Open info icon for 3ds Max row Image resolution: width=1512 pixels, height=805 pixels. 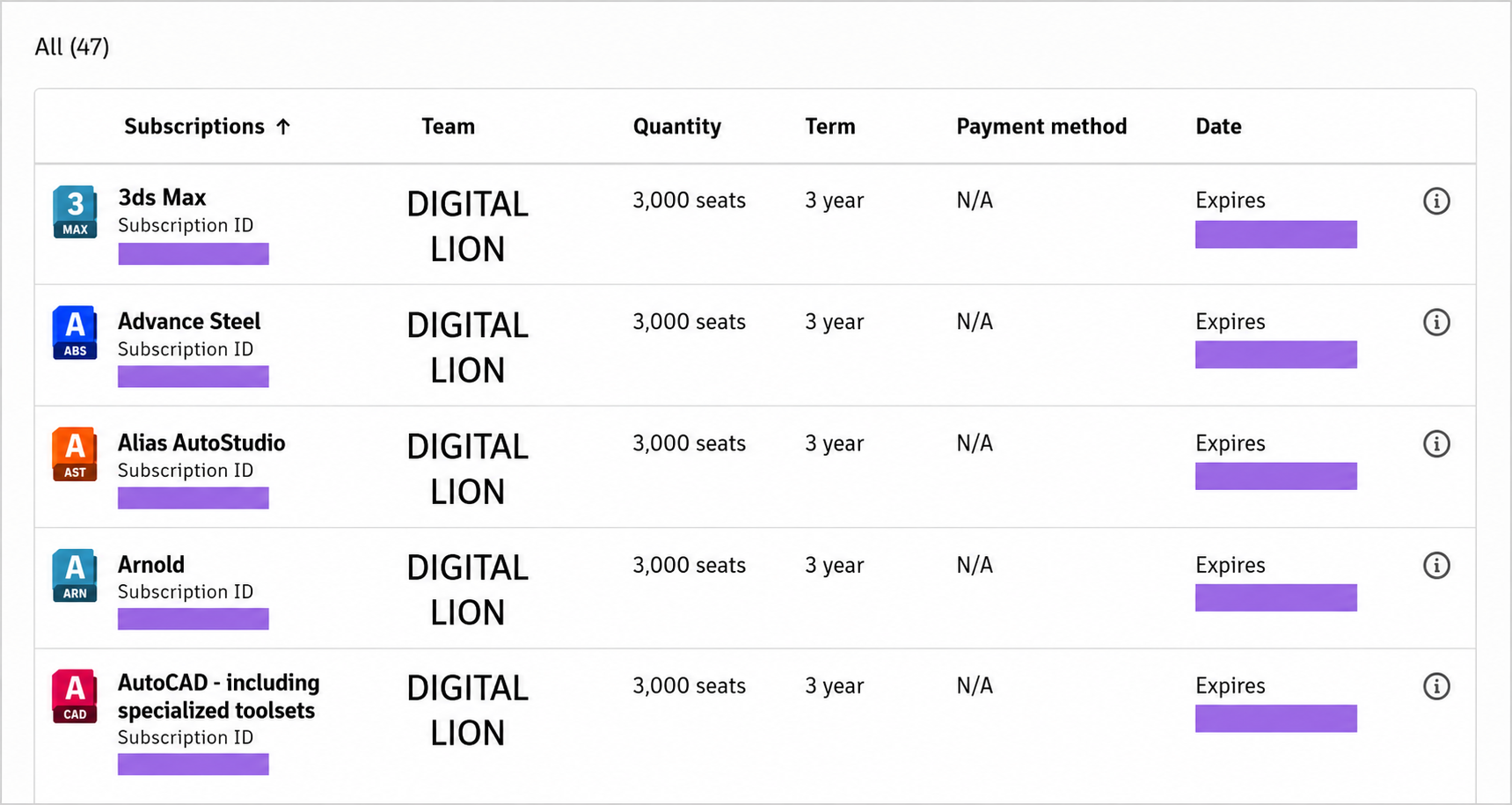click(1436, 201)
